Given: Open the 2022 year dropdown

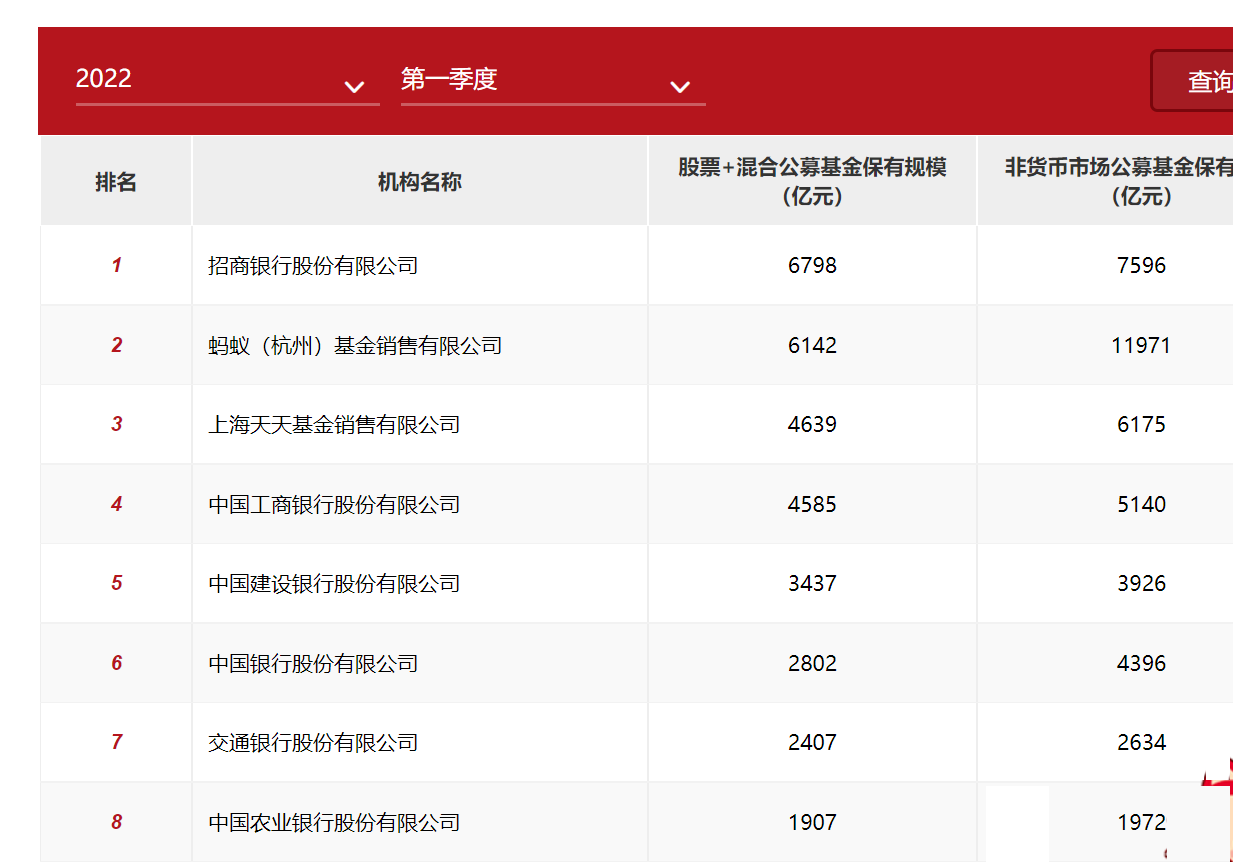Looking at the screenshot, I should (x=227, y=80).
